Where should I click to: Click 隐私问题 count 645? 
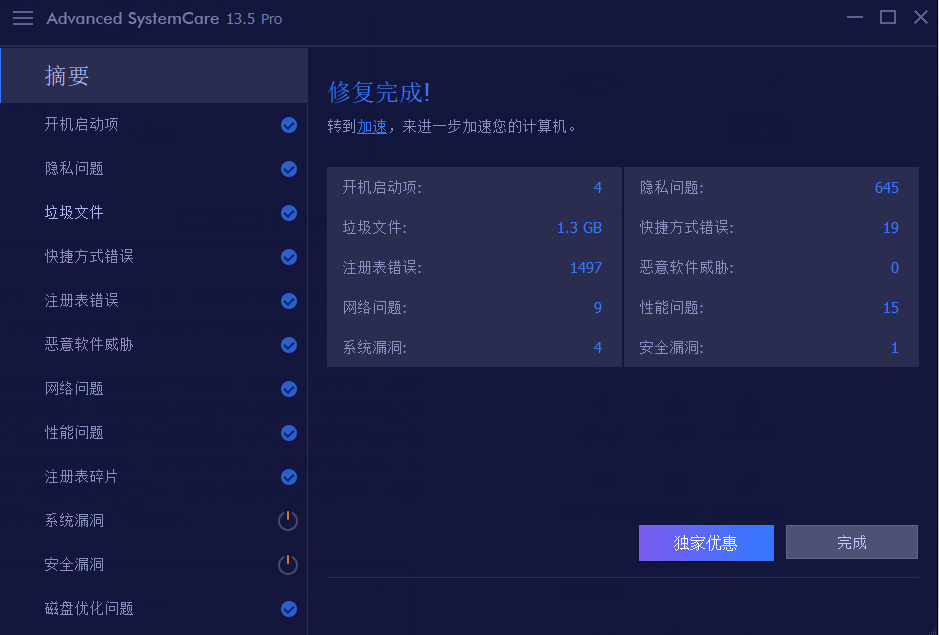(x=886, y=188)
